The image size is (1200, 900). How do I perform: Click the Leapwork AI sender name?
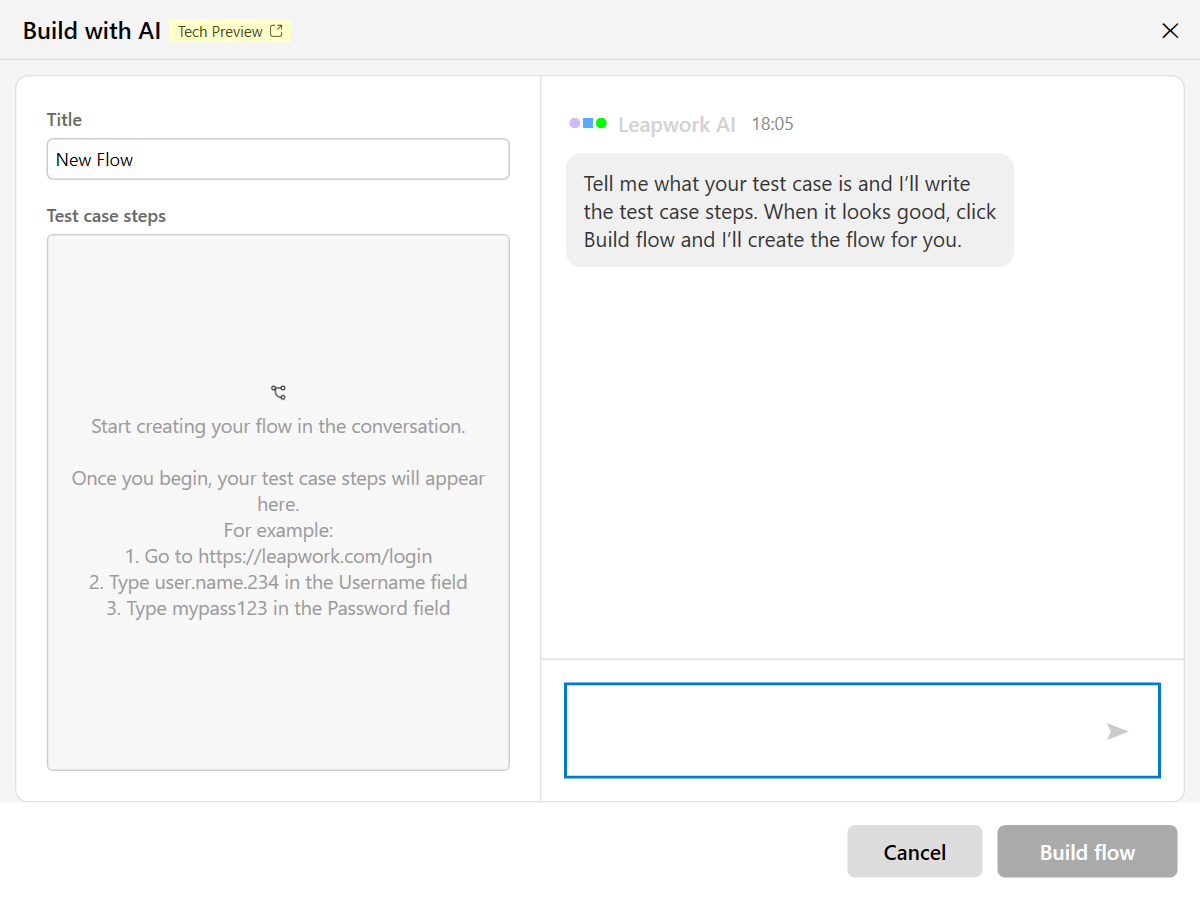click(x=677, y=125)
